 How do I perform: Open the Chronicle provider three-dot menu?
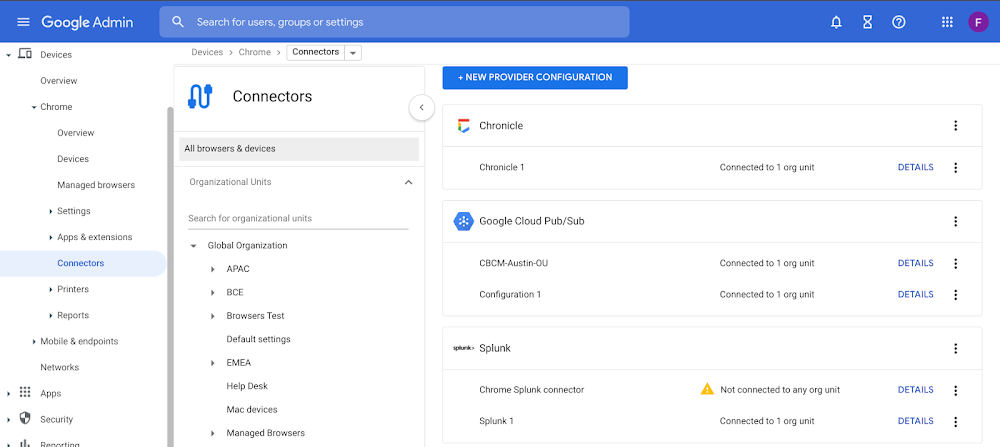[955, 126]
